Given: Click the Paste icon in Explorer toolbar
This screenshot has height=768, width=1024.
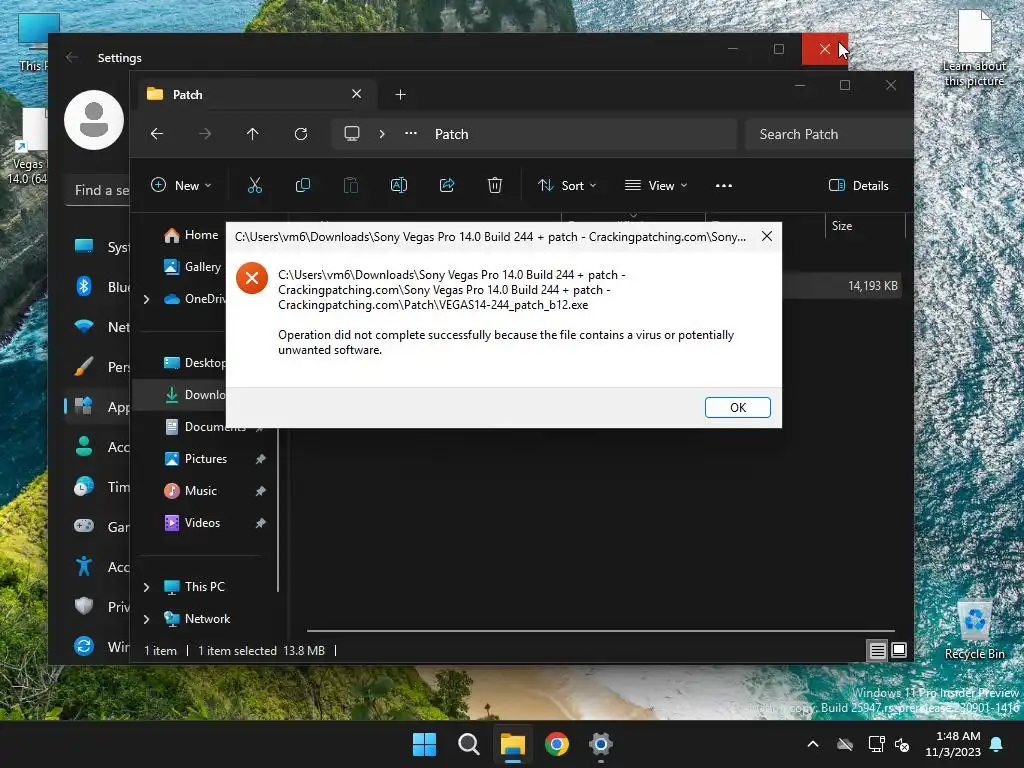Looking at the screenshot, I should pyautogui.click(x=351, y=185).
